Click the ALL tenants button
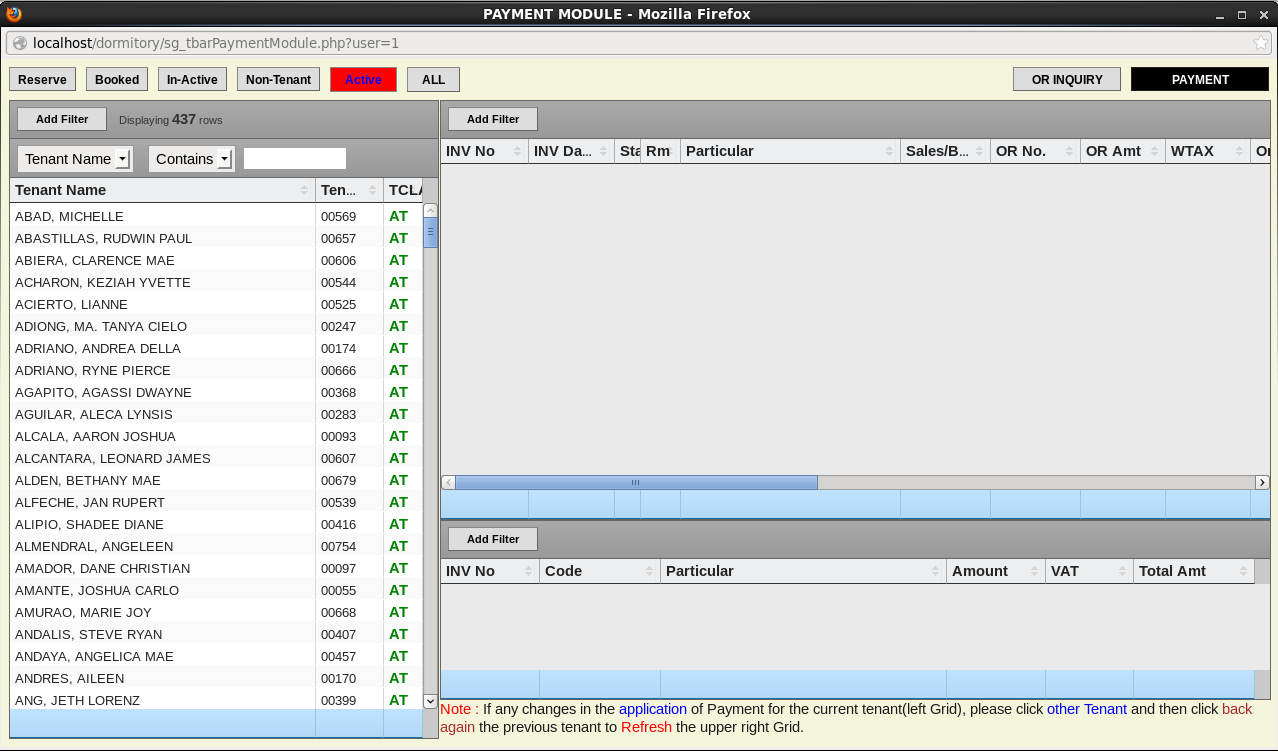Image resolution: width=1278 pixels, height=752 pixels. [x=433, y=80]
